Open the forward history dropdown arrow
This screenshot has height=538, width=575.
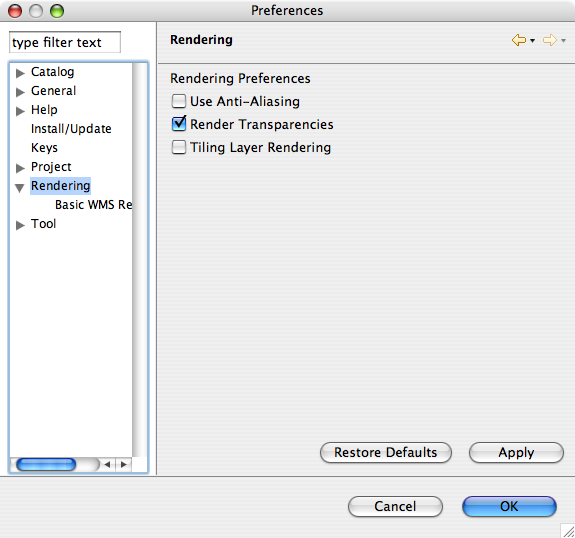tap(564, 40)
